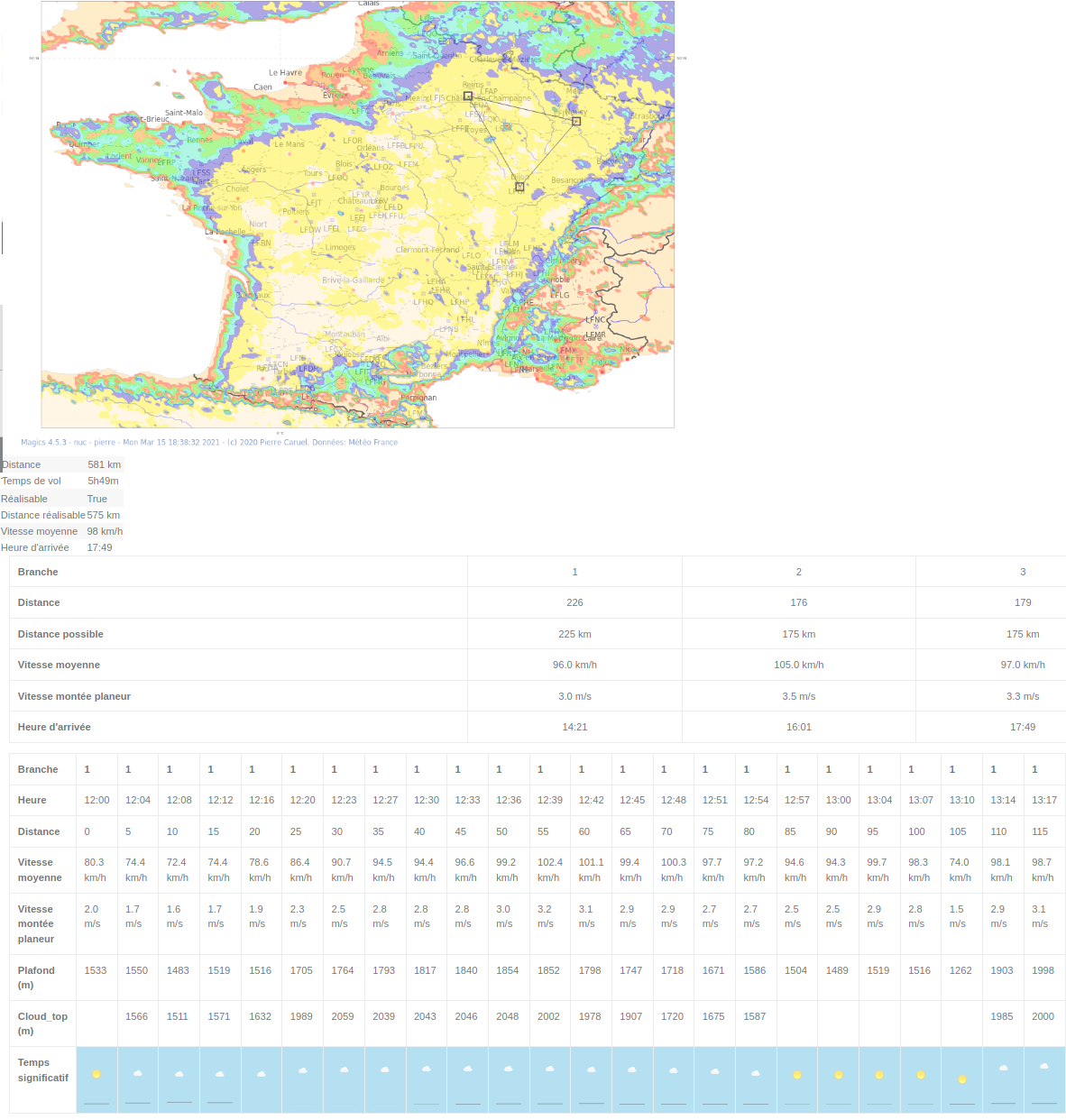The height and width of the screenshot is (1120, 1066).
Task: Click the cloud icon under the 12:04 column
Action: point(138,1073)
